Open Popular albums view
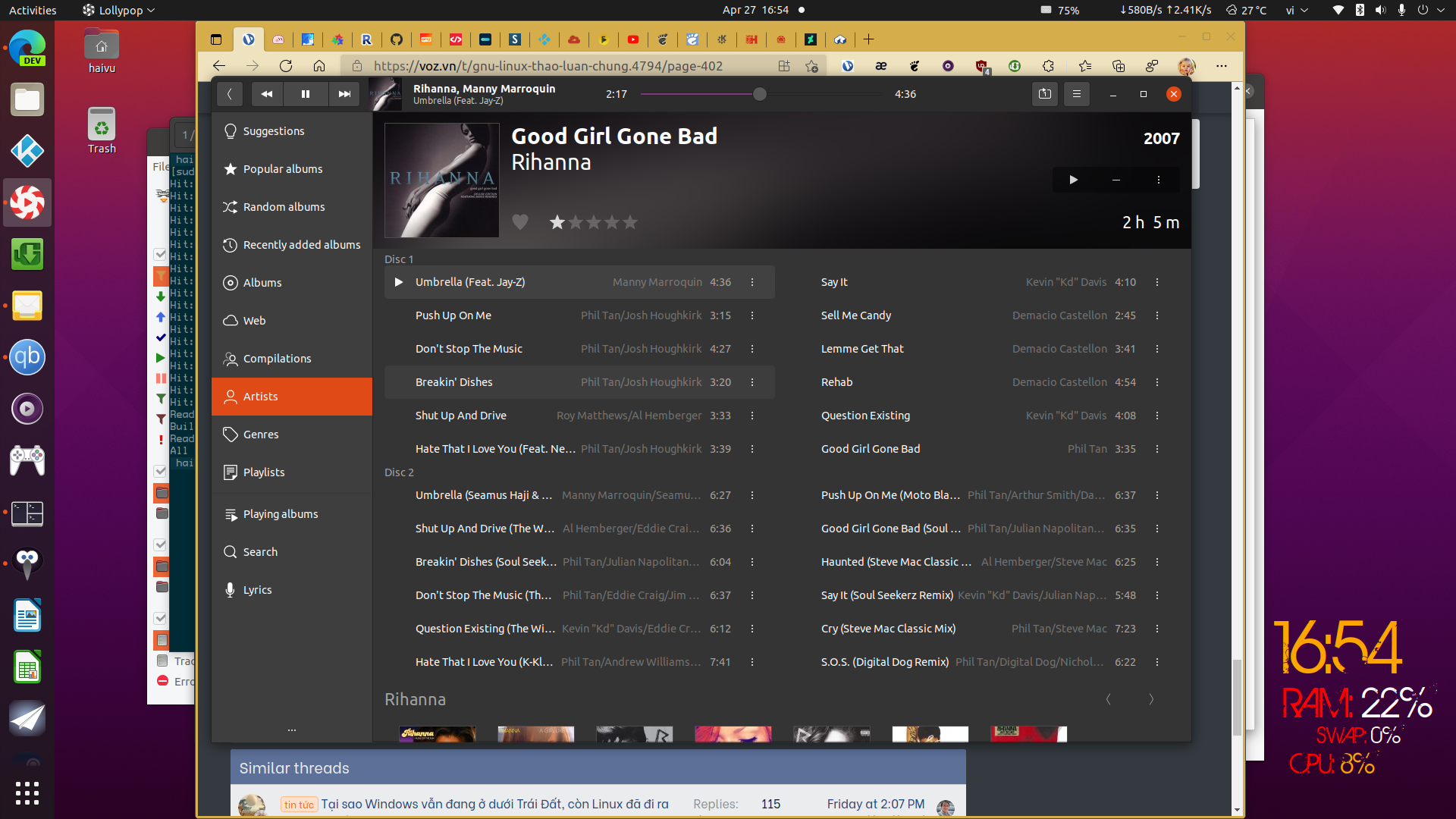The height and width of the screenshot is (819, 1456). point(292,169)
